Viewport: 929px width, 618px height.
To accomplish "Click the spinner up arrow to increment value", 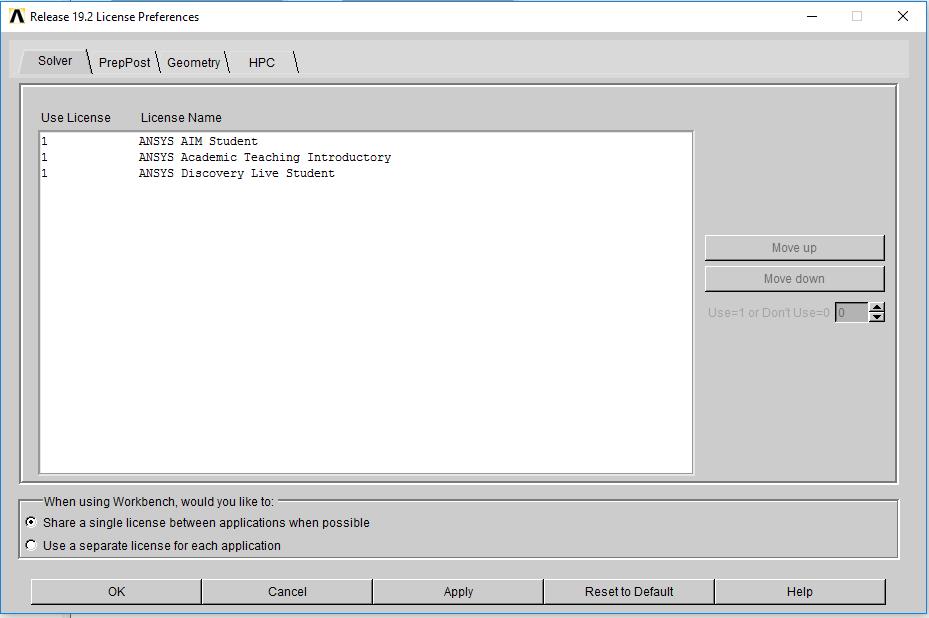I will point(877,306).
